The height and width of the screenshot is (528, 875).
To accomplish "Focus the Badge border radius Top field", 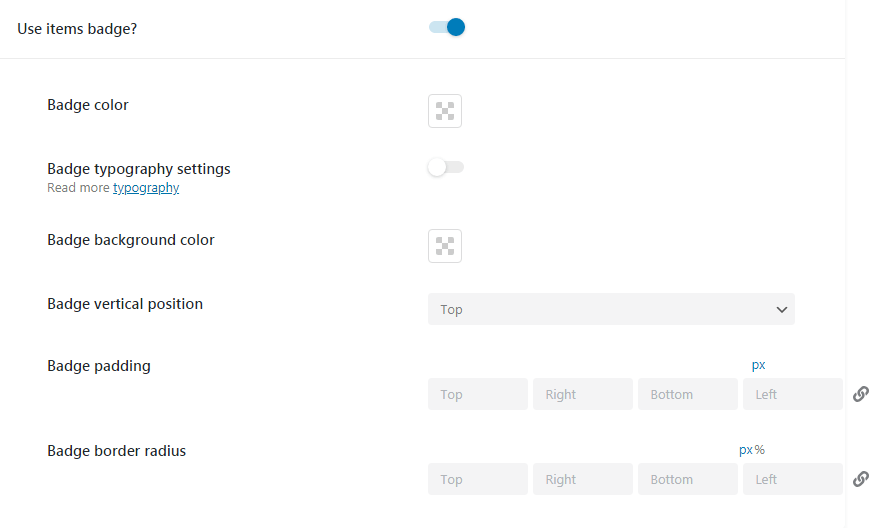I will (x=478, y=479).
